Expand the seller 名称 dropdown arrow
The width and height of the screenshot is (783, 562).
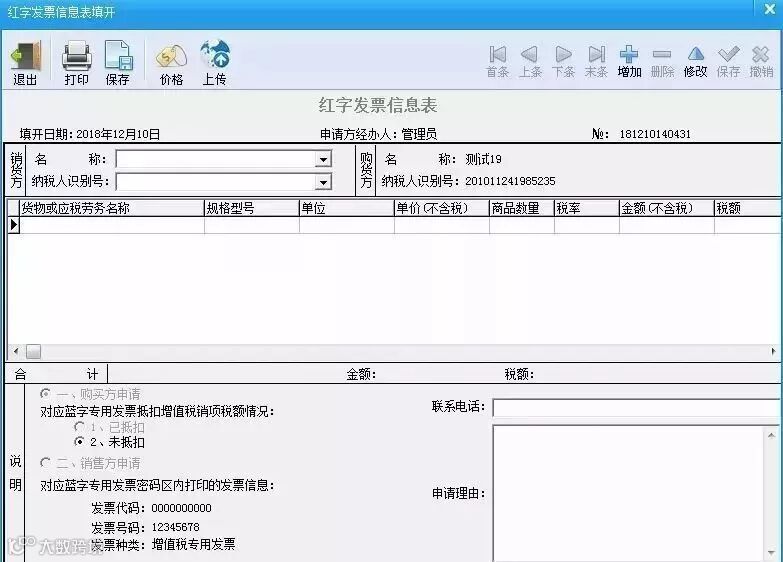(x=323, y=159)
